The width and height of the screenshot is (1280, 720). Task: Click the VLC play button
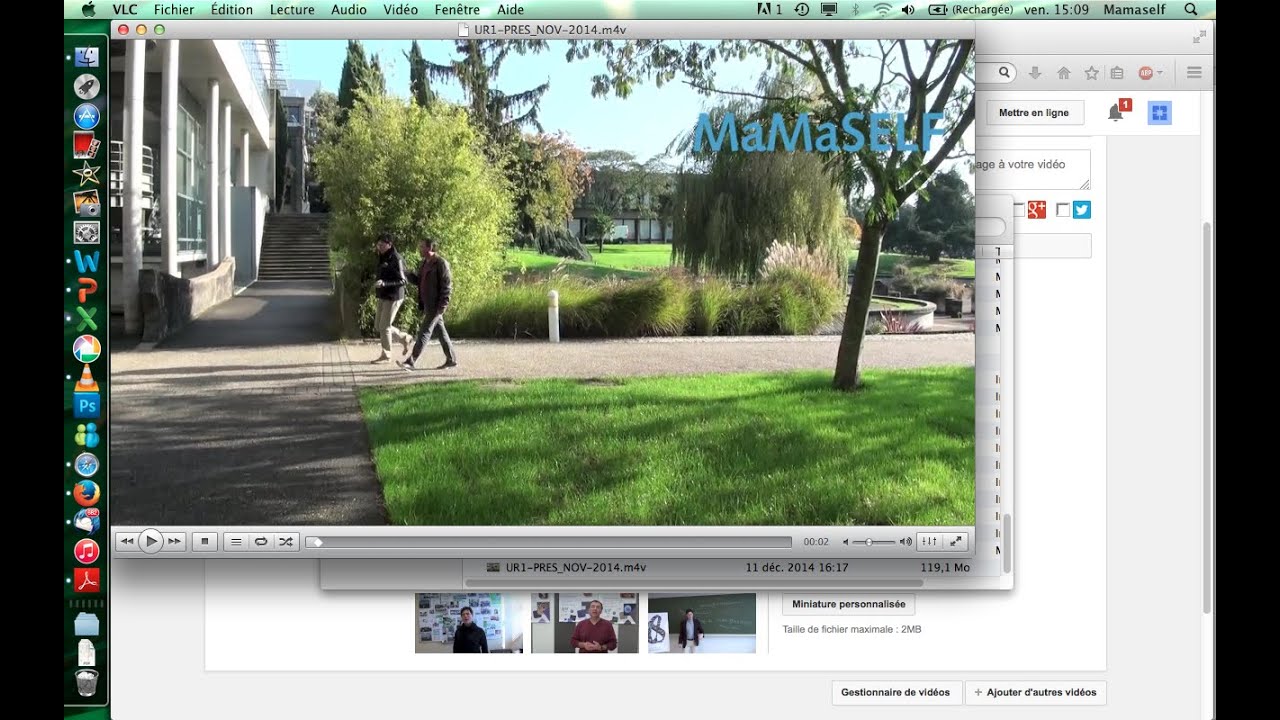coord(150,541)
